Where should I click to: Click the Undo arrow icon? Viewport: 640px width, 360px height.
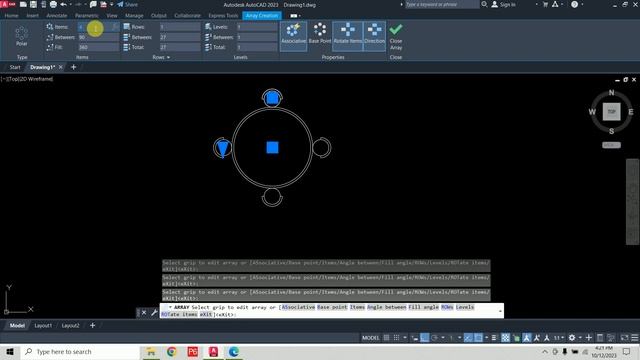(64, 4)
